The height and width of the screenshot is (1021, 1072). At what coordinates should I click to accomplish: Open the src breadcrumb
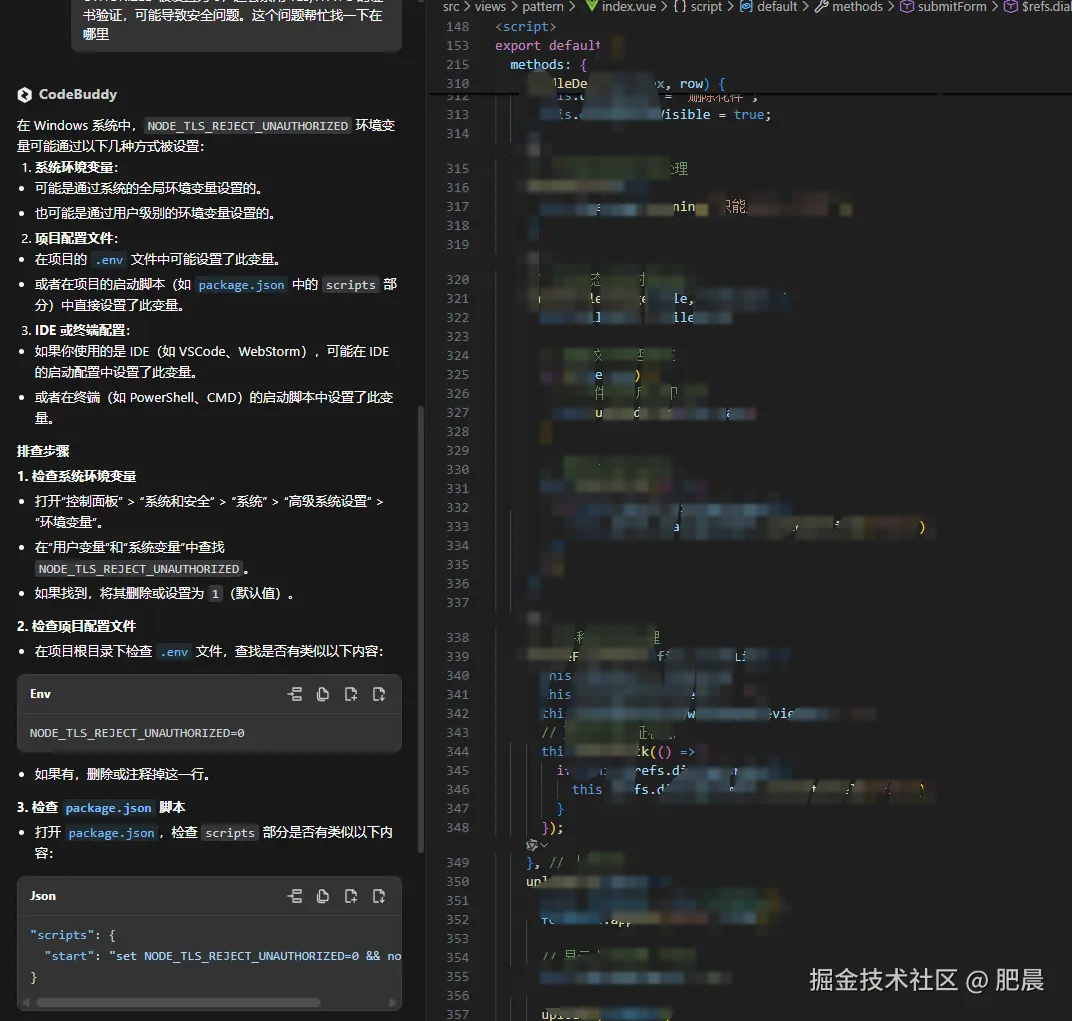(x=451, y=7)
